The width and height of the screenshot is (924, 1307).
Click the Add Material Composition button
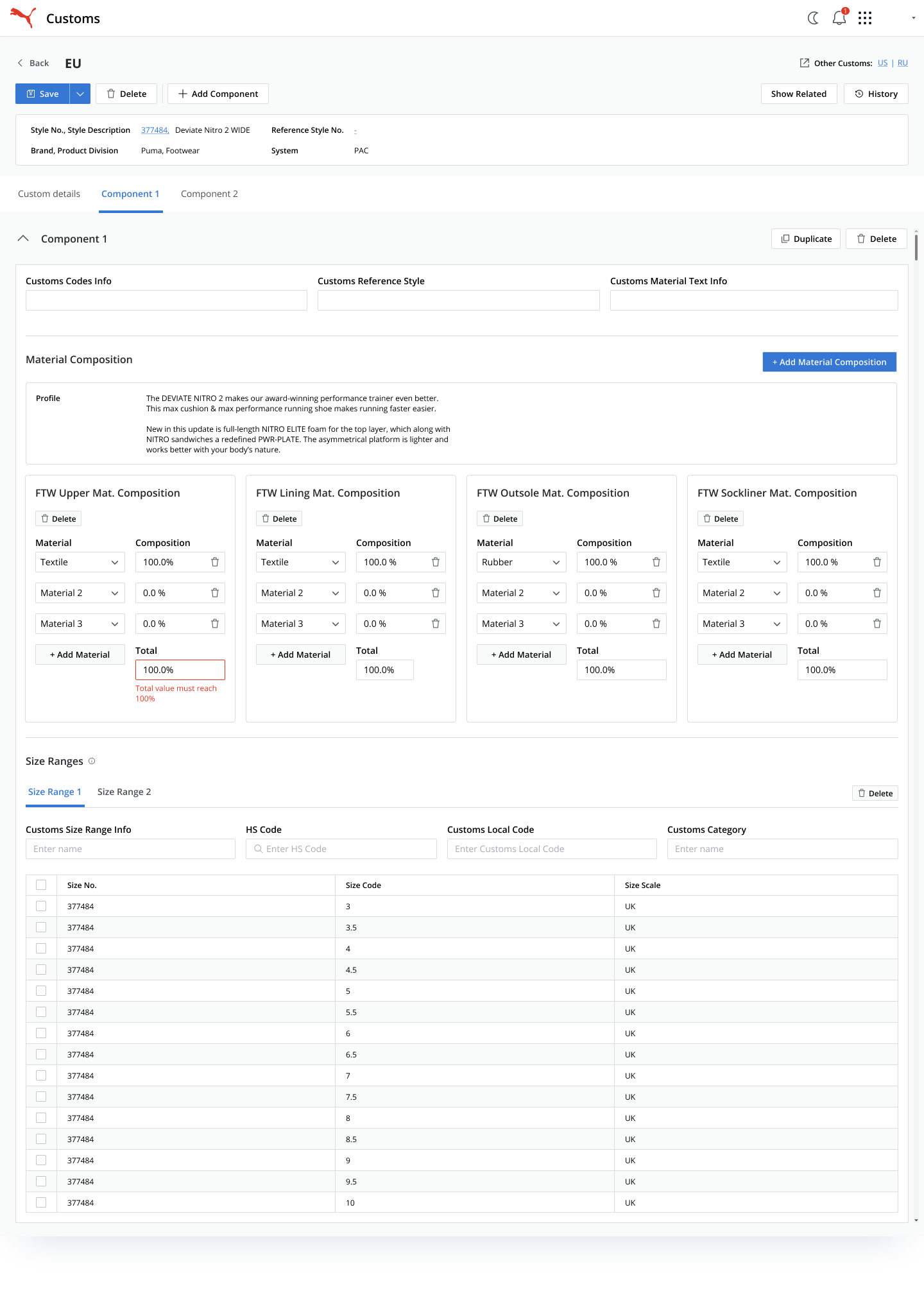pos(829,362)
